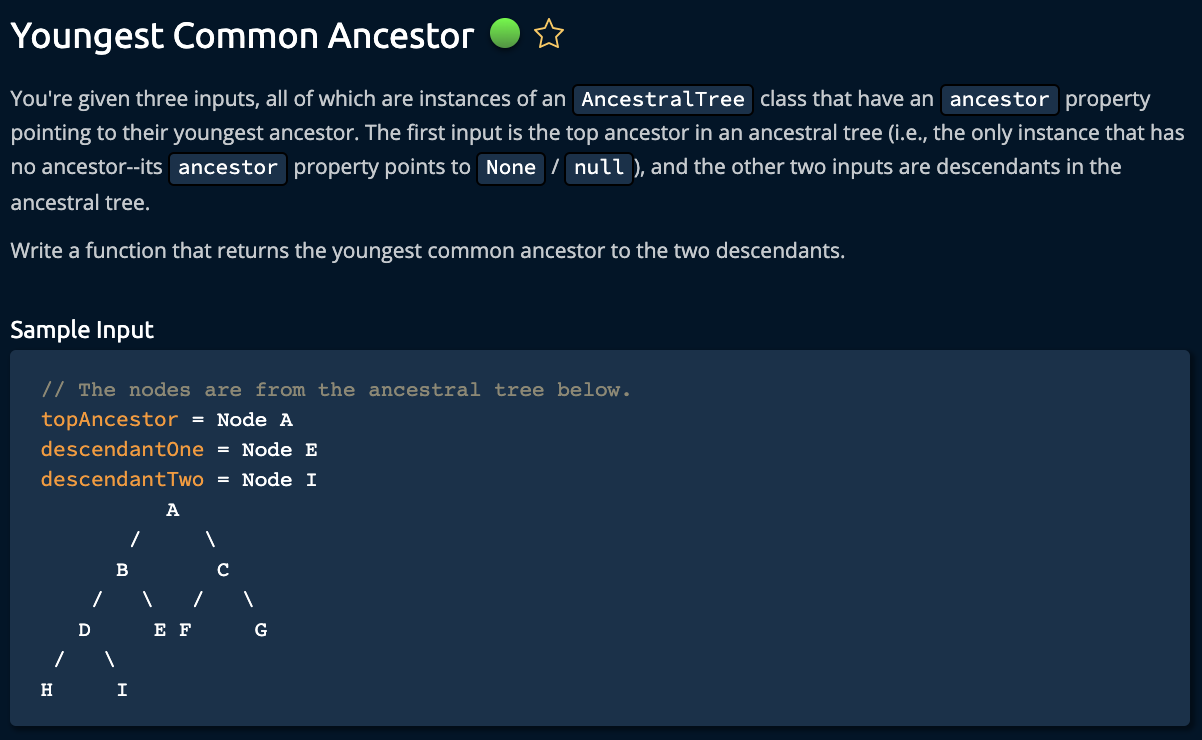Viewport: 1202px width, 740px height.
Task: Click the orange descendantOne variable name
Action: (x=122, y=450)
